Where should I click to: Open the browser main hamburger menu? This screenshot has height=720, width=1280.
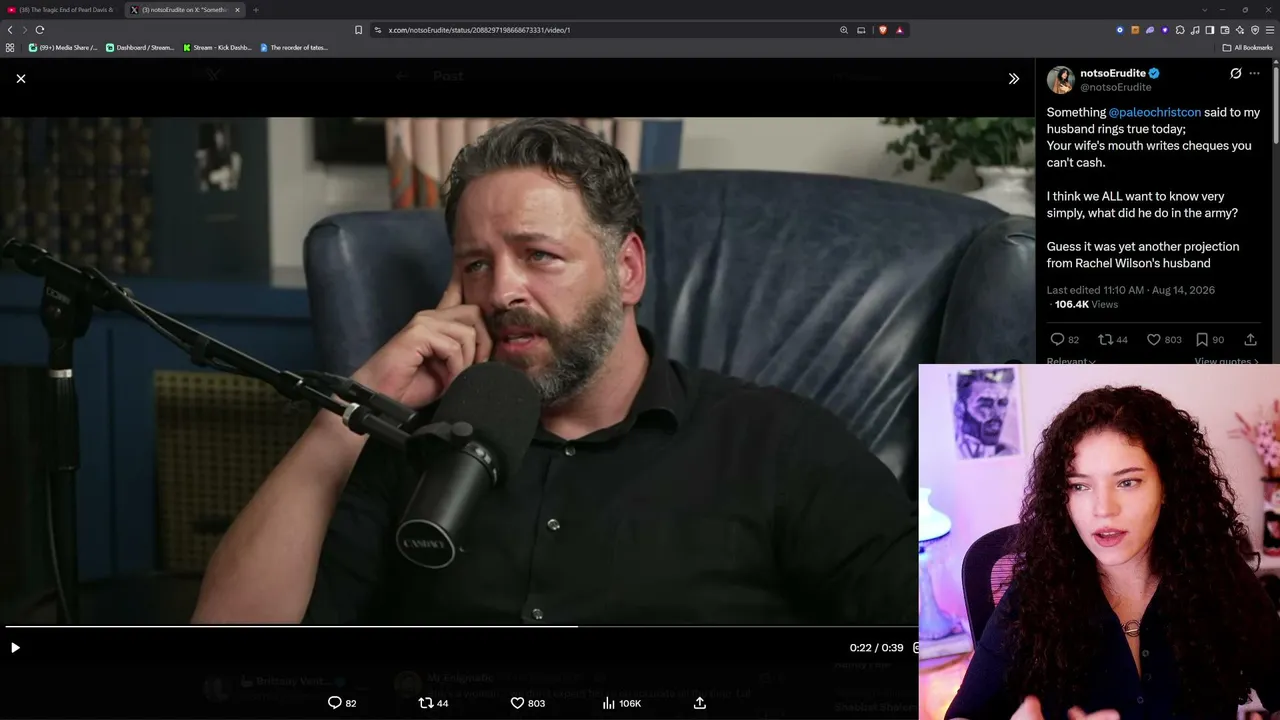(1270, 30)
